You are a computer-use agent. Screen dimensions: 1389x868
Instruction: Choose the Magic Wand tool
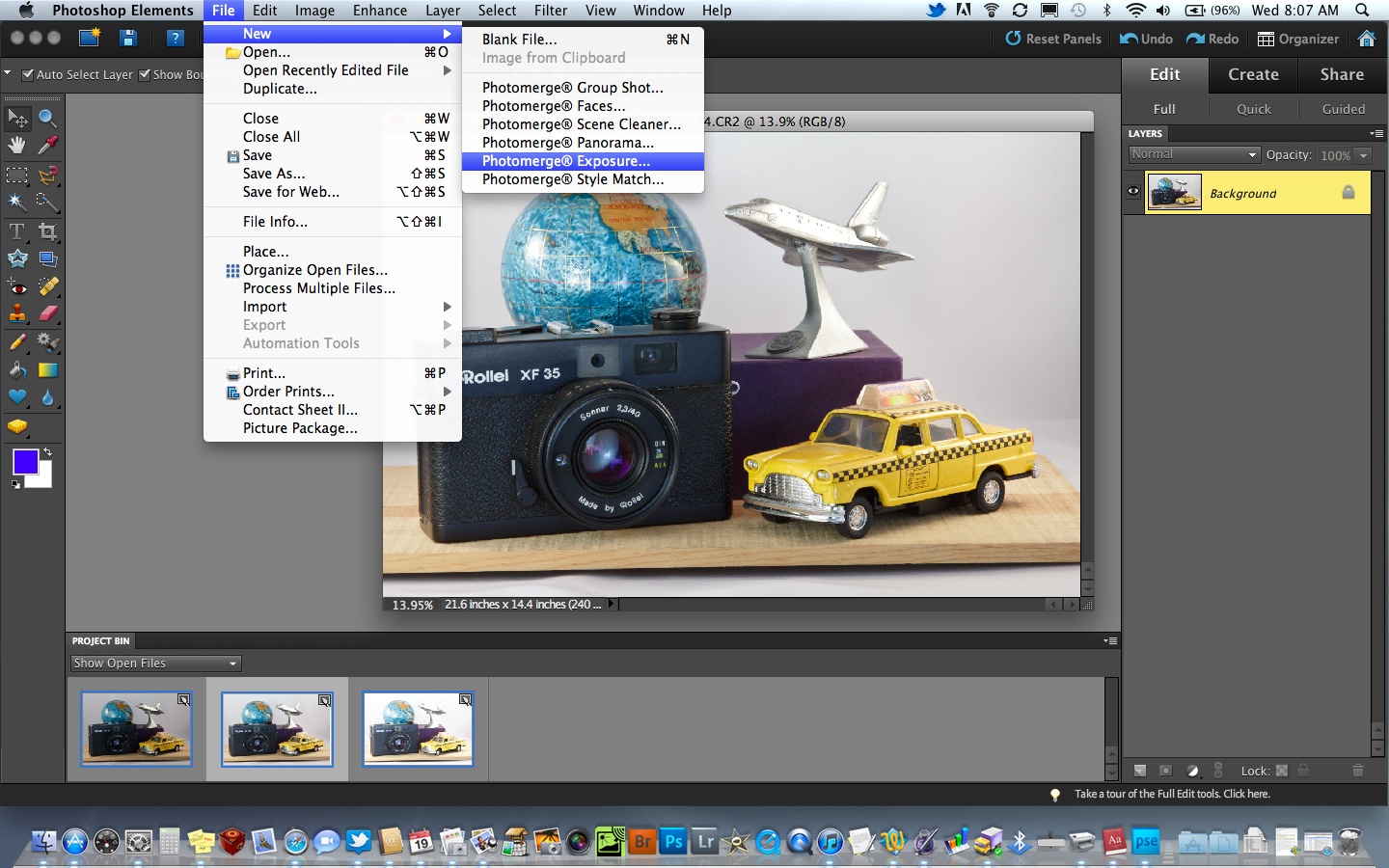17,203
